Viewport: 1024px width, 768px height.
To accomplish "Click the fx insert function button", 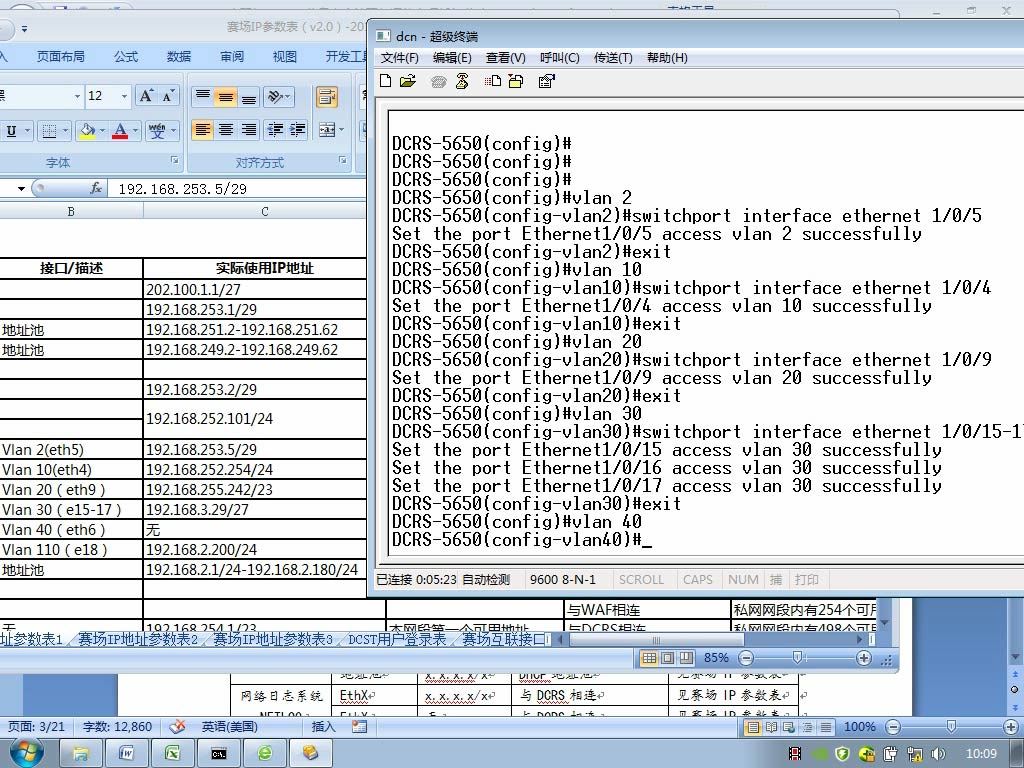I will [x=96, y=189].
